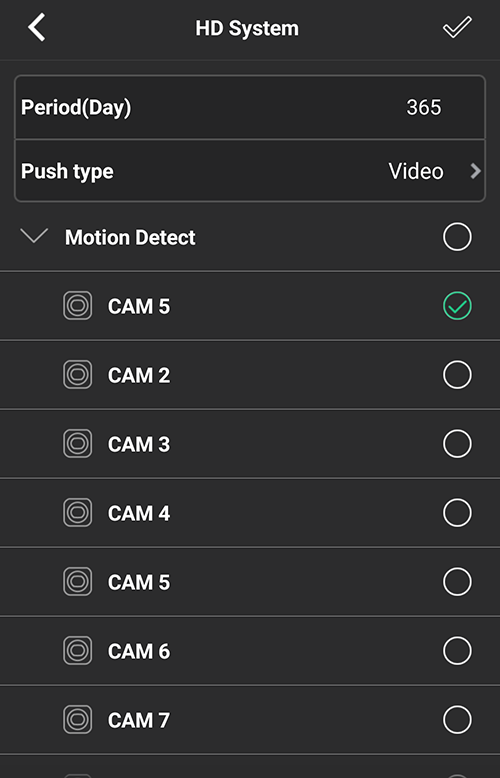Viewport: 500px width, 778px height.
Task: Click the camera icon beside CAM 7
Action: (x=77, y=719)
